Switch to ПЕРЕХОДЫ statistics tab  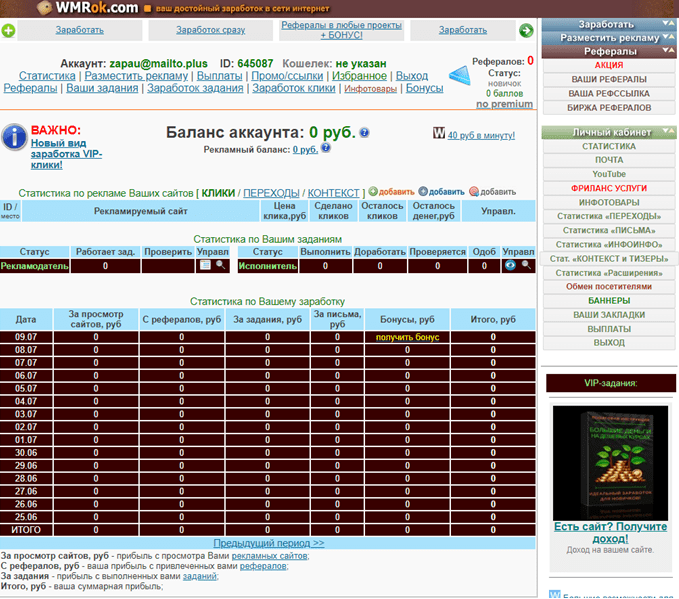click(271, 193)
